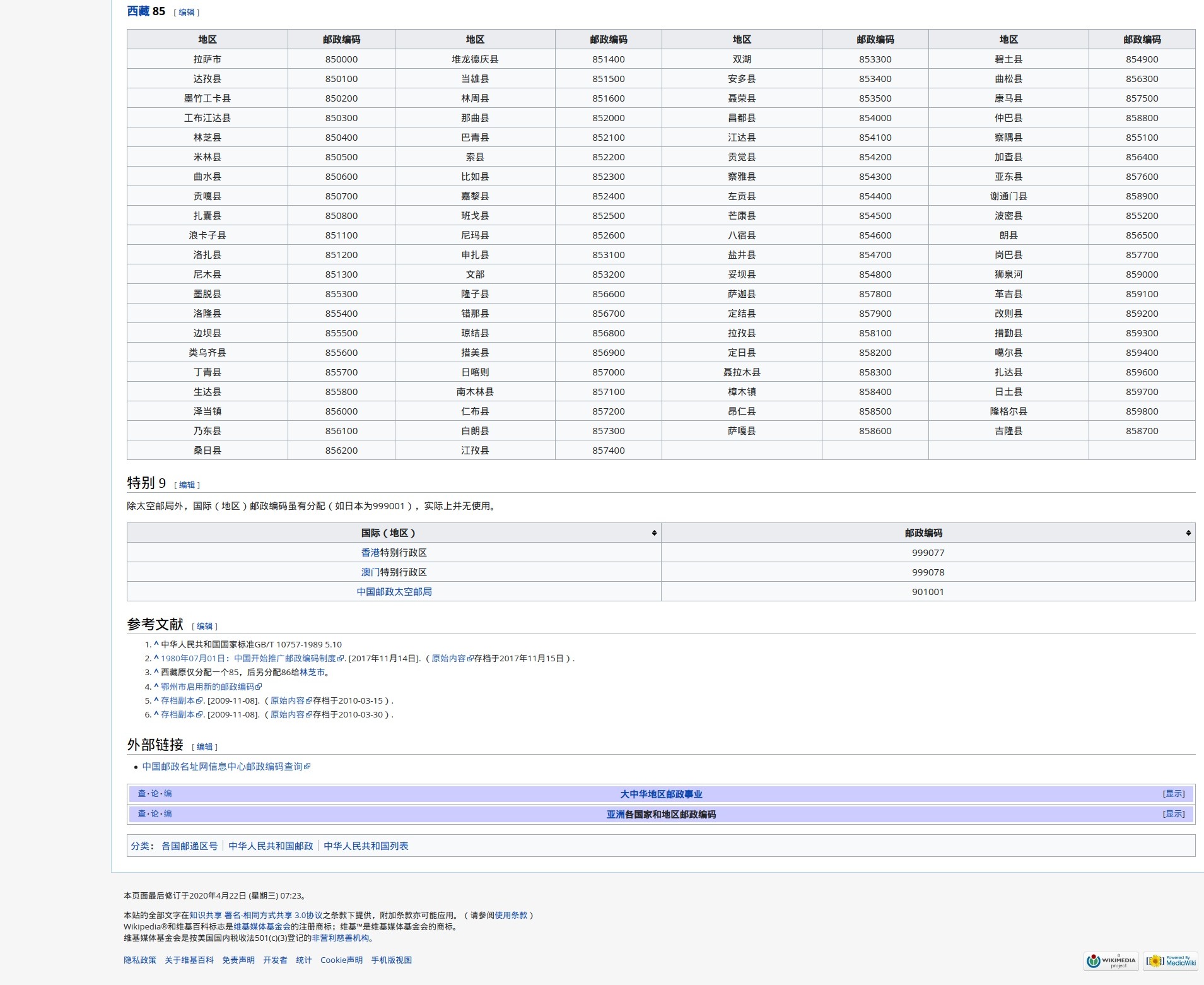This screenshot has width=1204, height=985.
Task: Click the sort arrows in the sortable 邮政编码 header
Action: click(x=1188, y=533)
